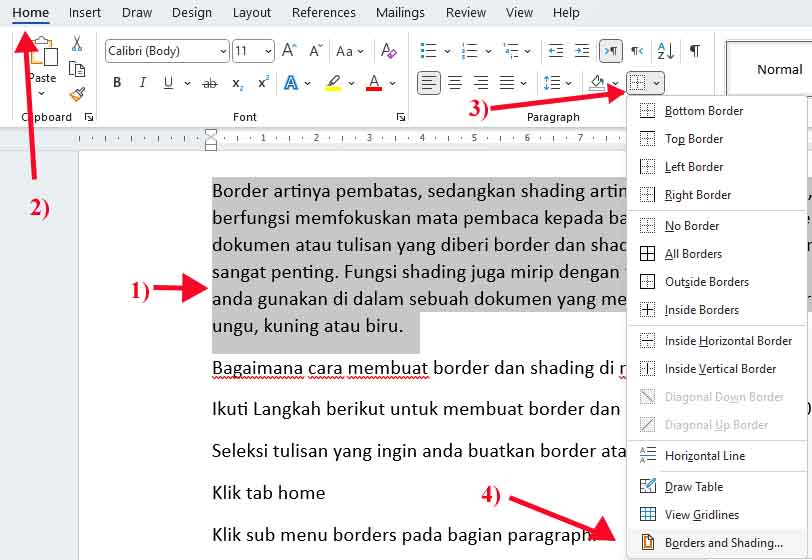Set right-to-left text direction

[637, 51]
